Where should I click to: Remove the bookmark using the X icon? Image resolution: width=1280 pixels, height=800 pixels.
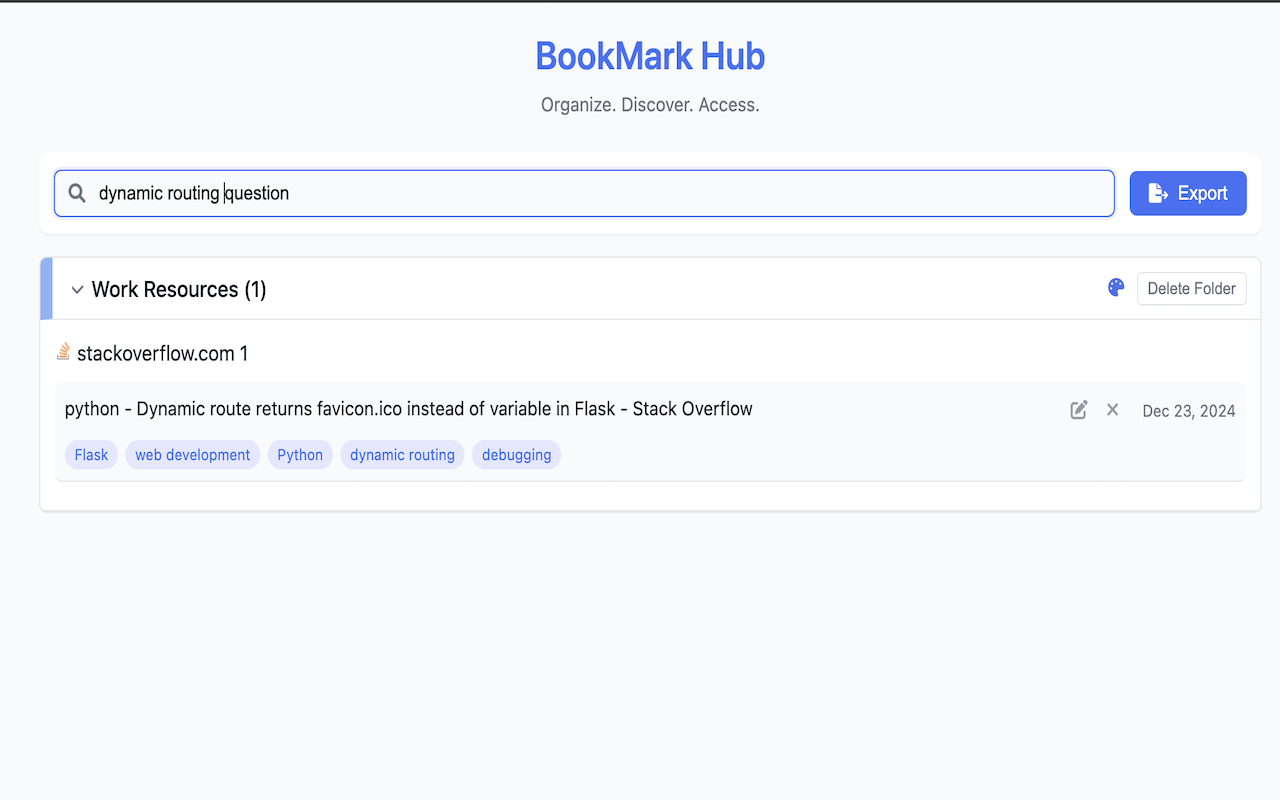point(1112,410)
